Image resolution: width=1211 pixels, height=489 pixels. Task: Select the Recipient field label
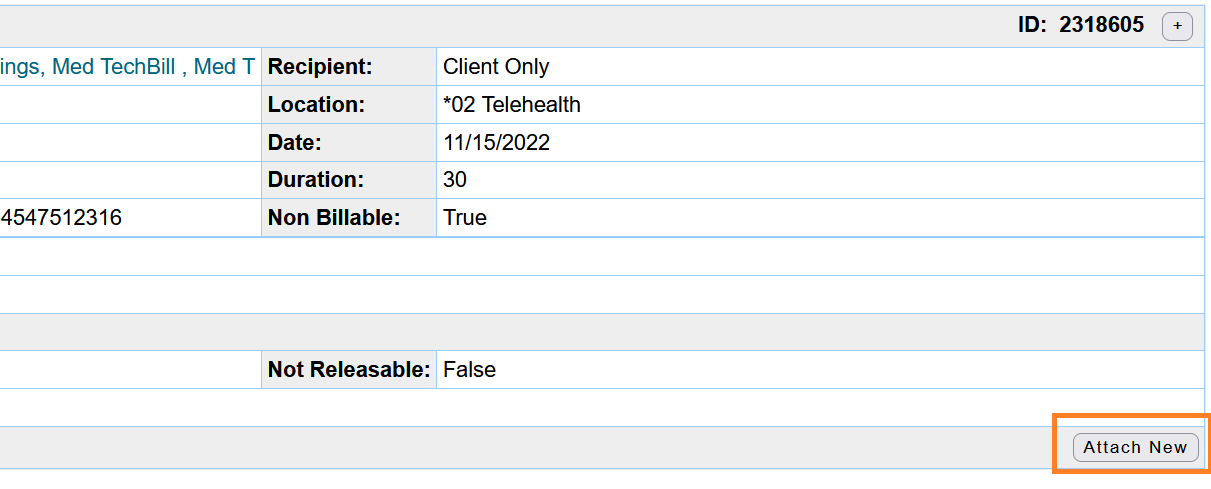(320, 67)
